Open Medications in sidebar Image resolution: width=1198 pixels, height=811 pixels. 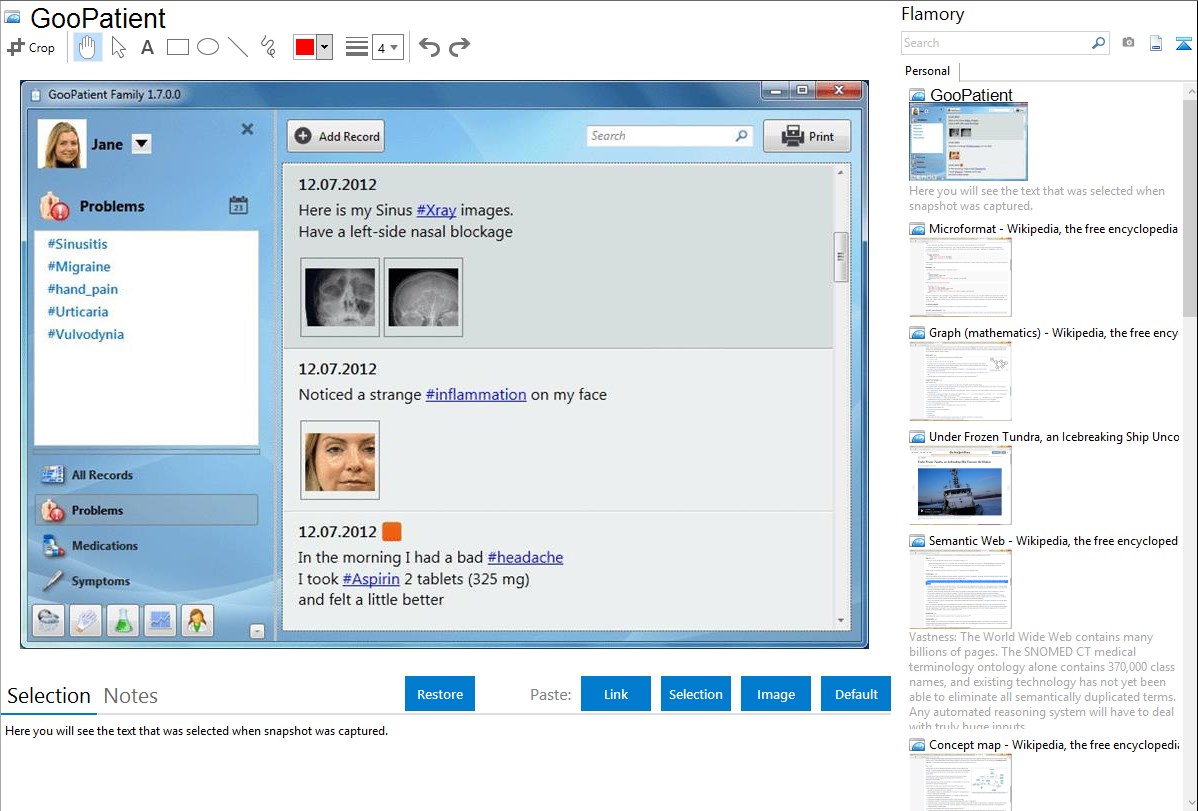click(x=146, y=545)
